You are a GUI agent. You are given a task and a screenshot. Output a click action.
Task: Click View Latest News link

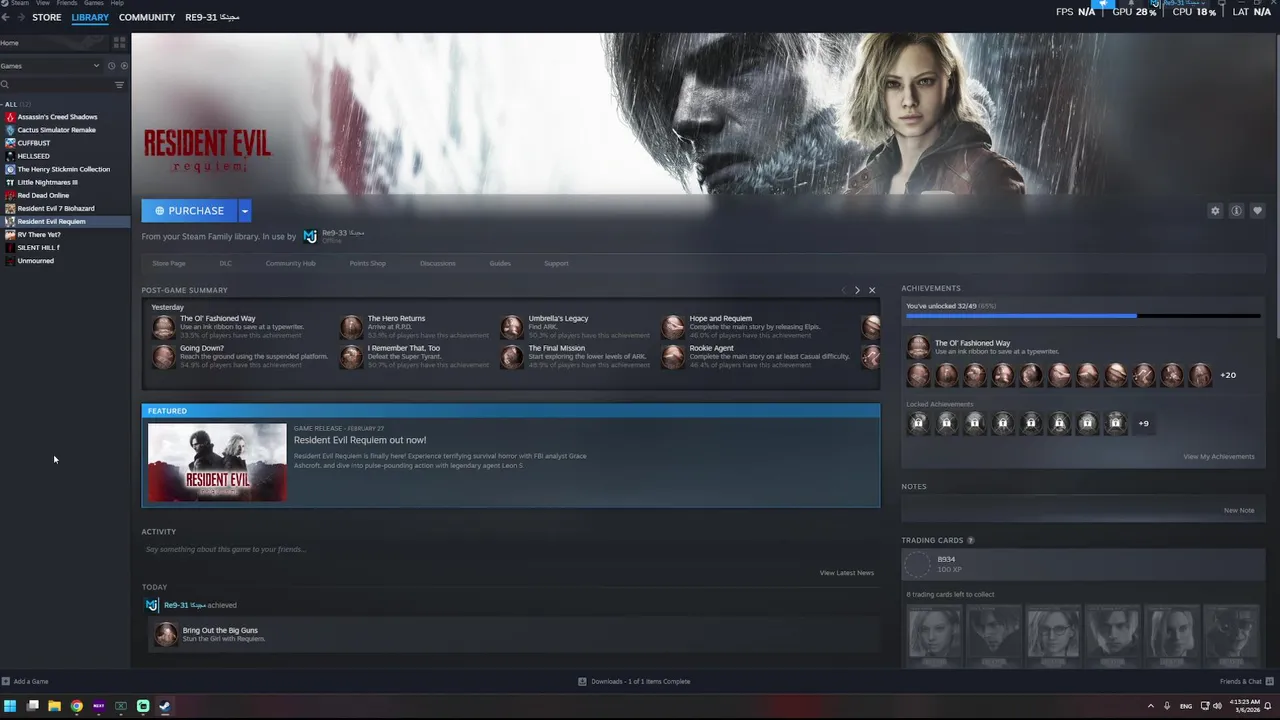point(846,573)
